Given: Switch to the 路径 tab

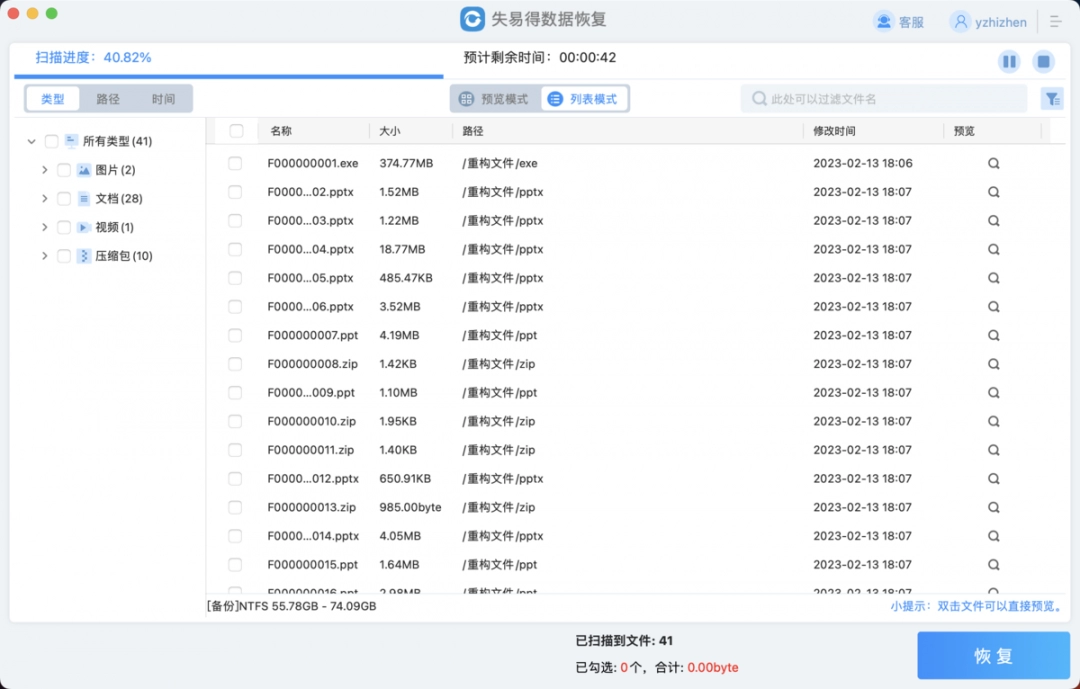Looking at the screenshot, I should [x=107, y=98].
